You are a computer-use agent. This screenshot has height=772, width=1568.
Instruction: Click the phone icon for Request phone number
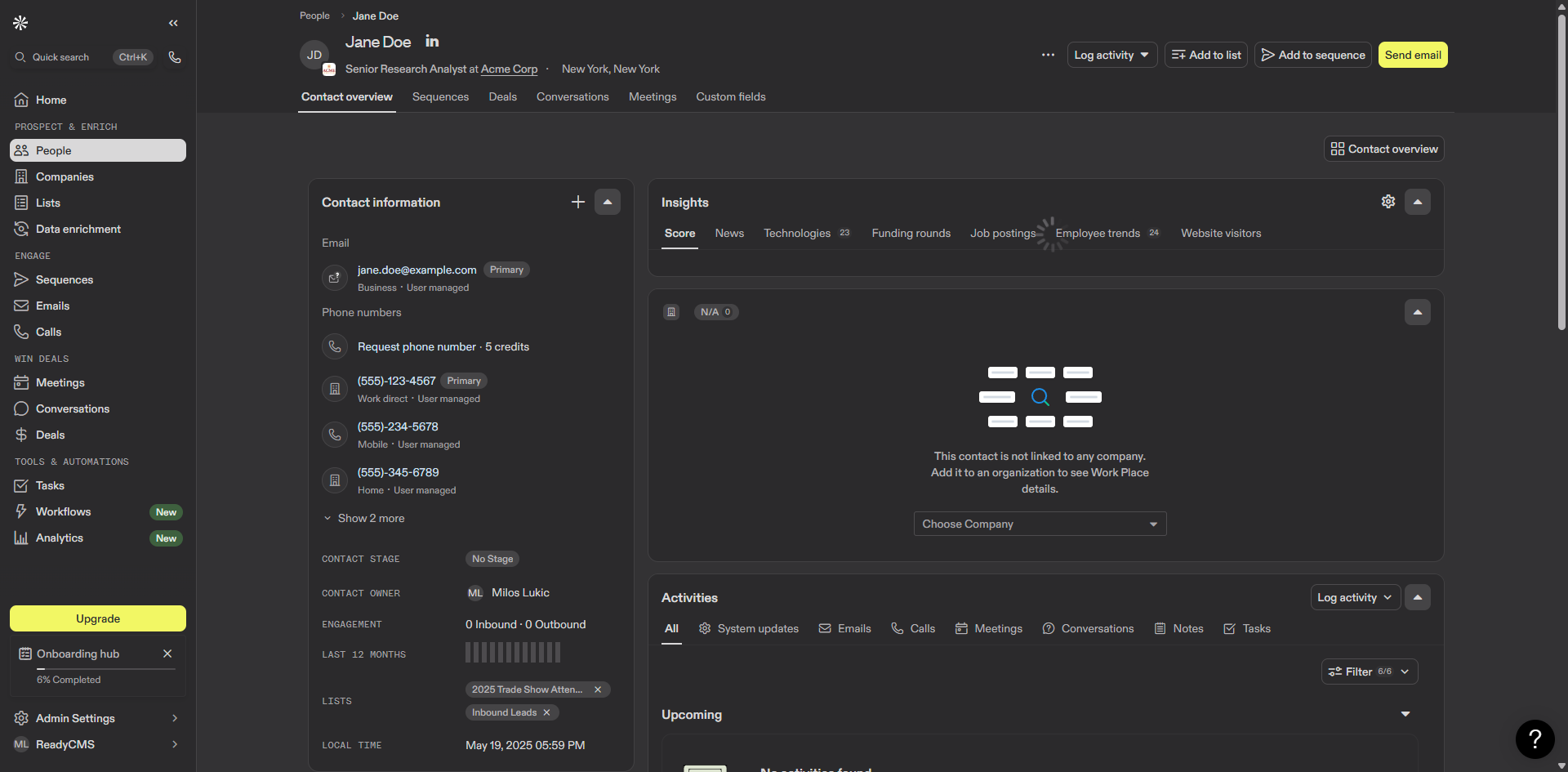click(x=335, y=346)
